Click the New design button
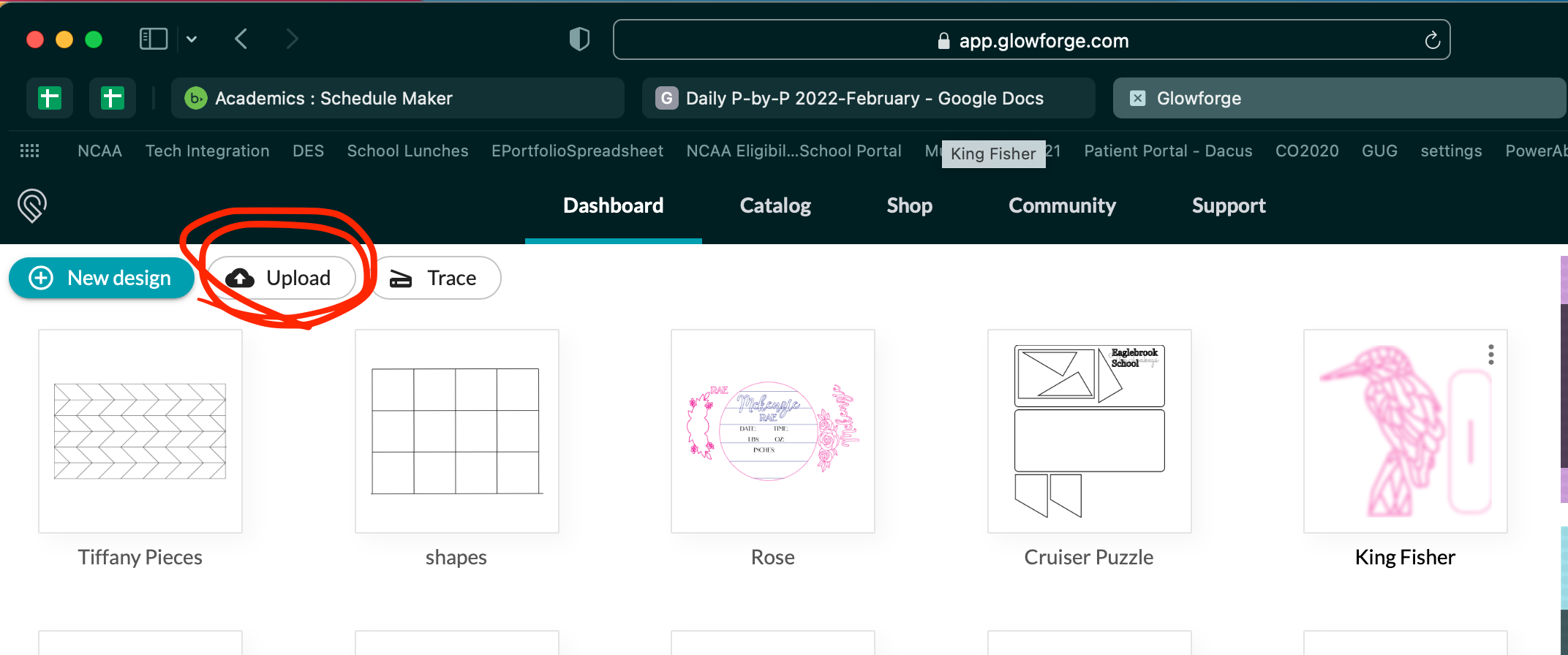Image resolution: width=1568 pixels, height=655 pixels. point(101,278)
